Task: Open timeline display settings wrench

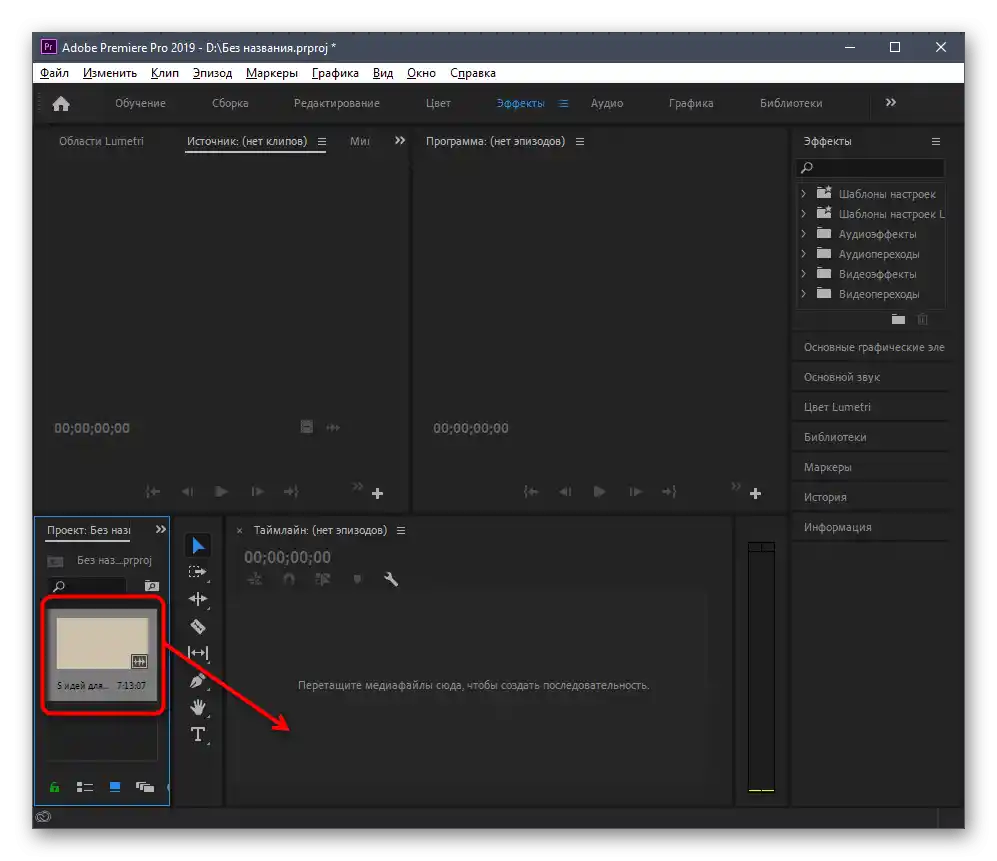Action: click(391, 579)
